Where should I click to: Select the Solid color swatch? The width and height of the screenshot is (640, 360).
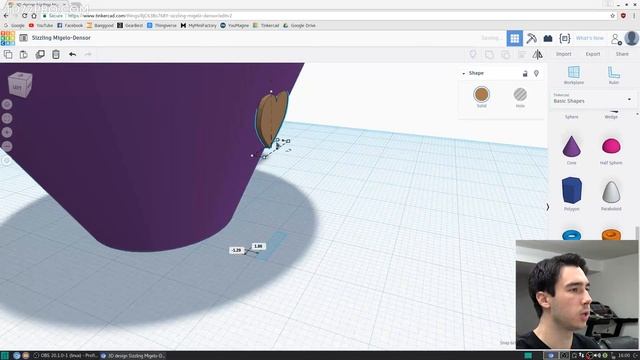(x=482, y=95)
